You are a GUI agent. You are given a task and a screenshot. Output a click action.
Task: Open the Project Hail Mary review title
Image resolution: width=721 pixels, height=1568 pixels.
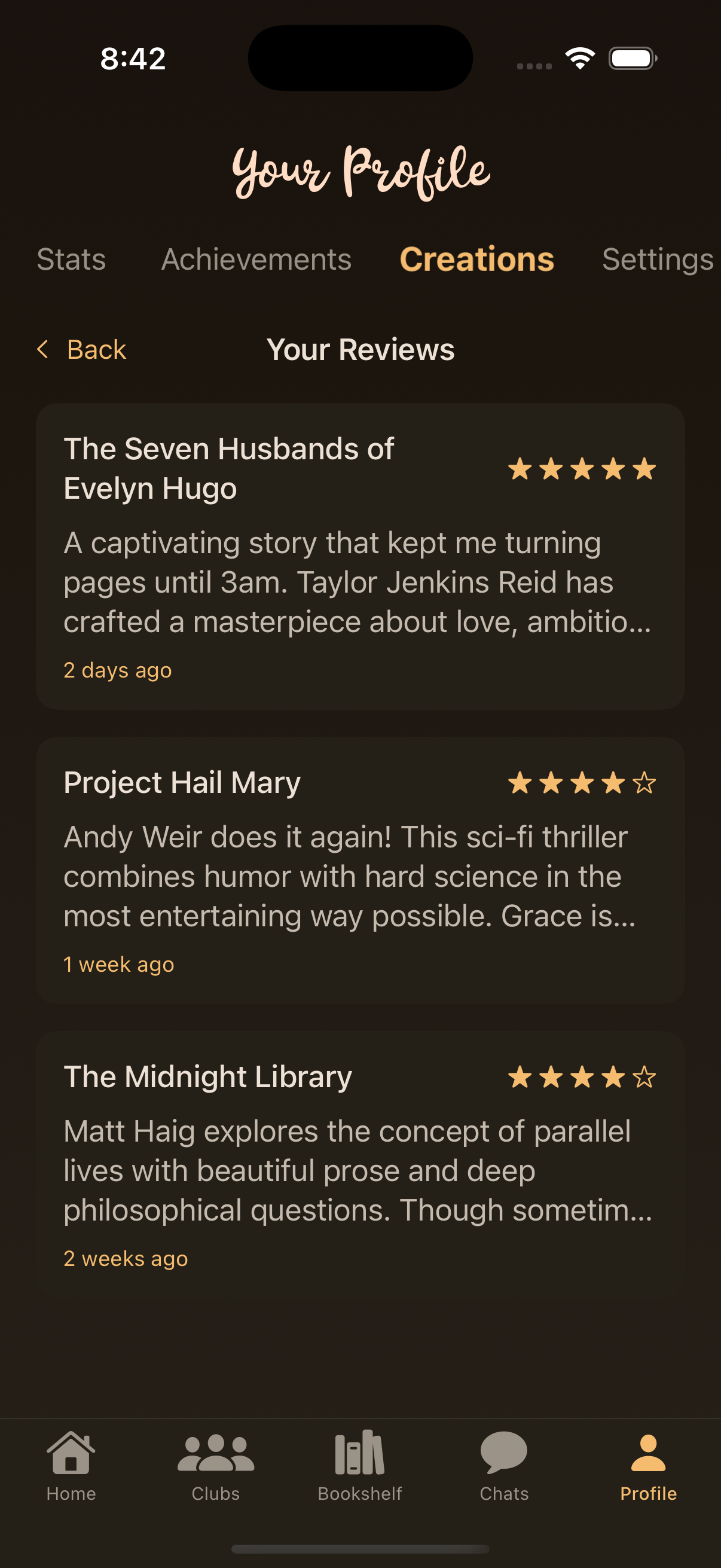(182, 782)
